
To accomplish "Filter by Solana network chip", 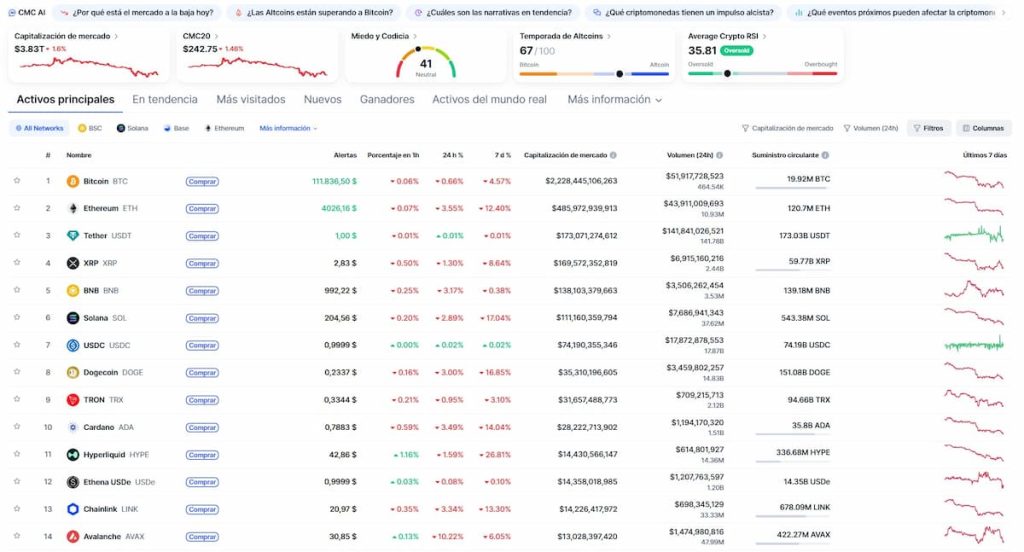I will (133, 128).
